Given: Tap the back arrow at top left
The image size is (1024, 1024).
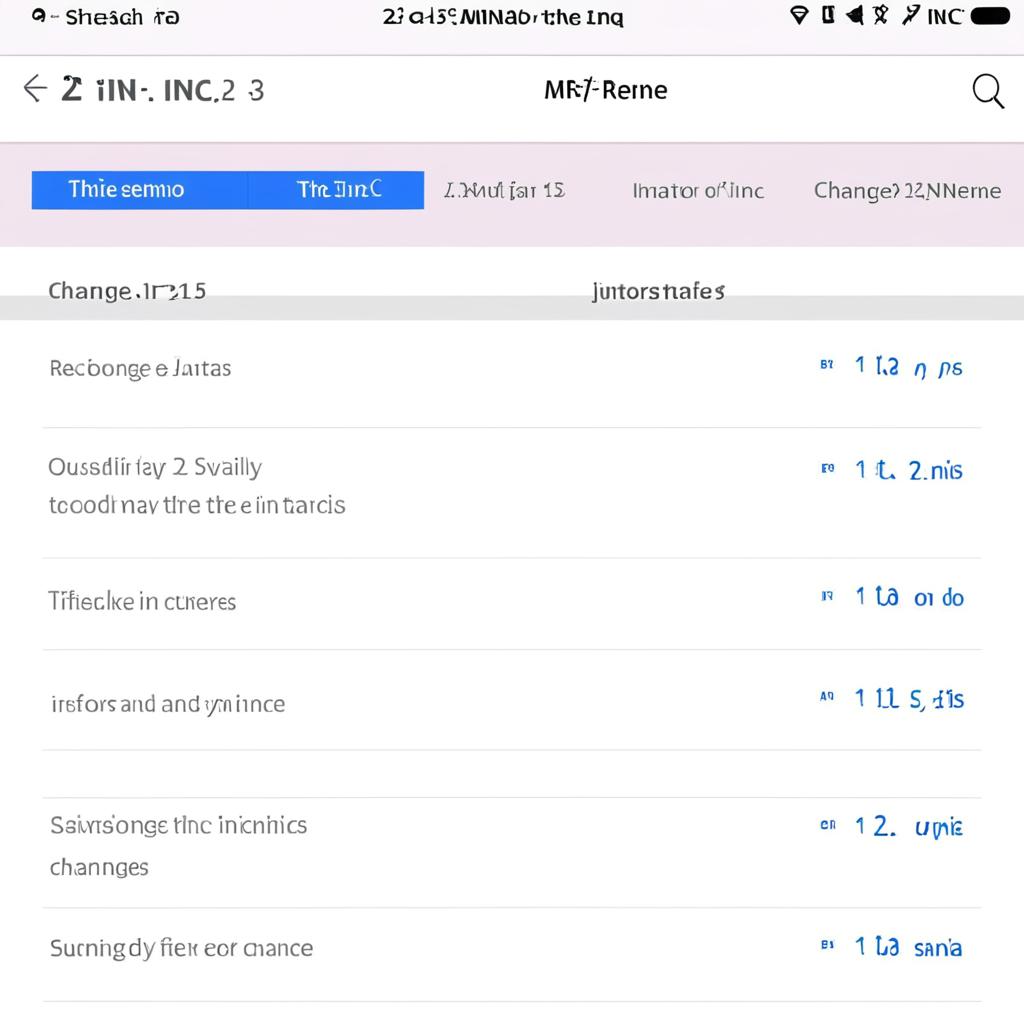Looking at the screenshot, I should [x=36, y=89].
